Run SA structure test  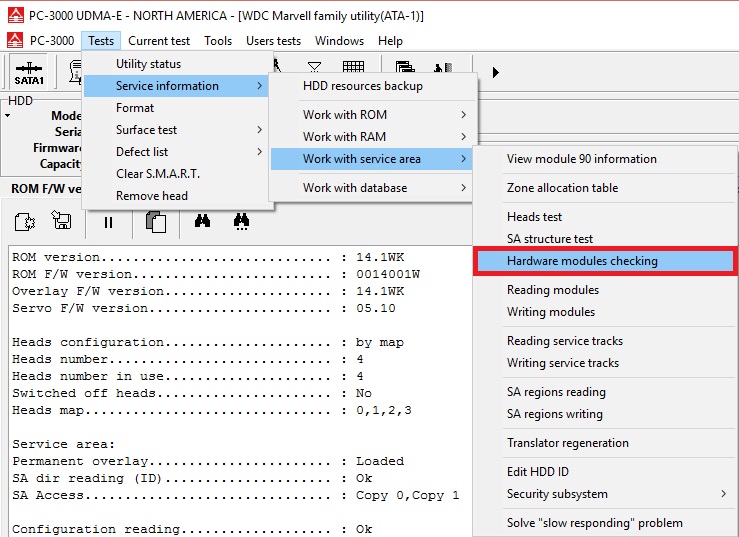pyautogui.click(x=605, y=239)
